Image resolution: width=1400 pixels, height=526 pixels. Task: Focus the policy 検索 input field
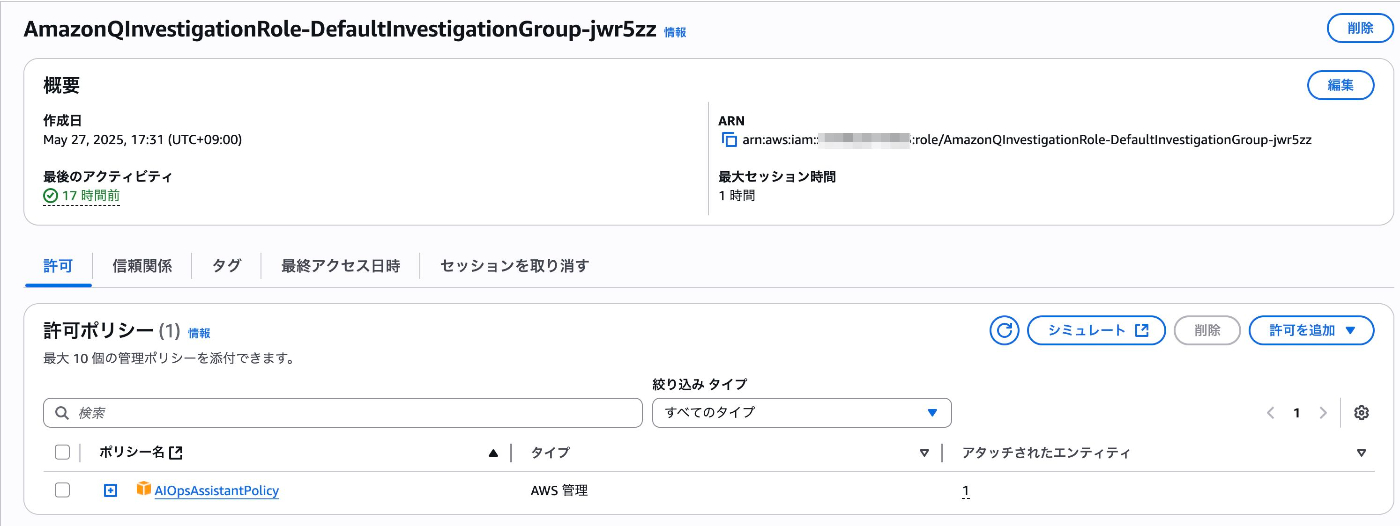tap(343, 413)
